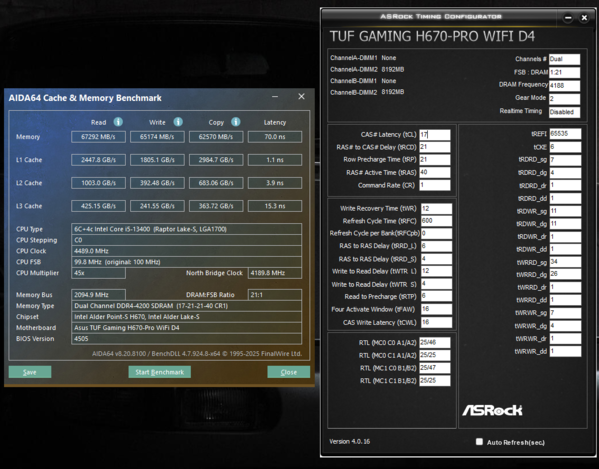Select the Refresh Cycle Time (tRFC) field

pos(436,221)
